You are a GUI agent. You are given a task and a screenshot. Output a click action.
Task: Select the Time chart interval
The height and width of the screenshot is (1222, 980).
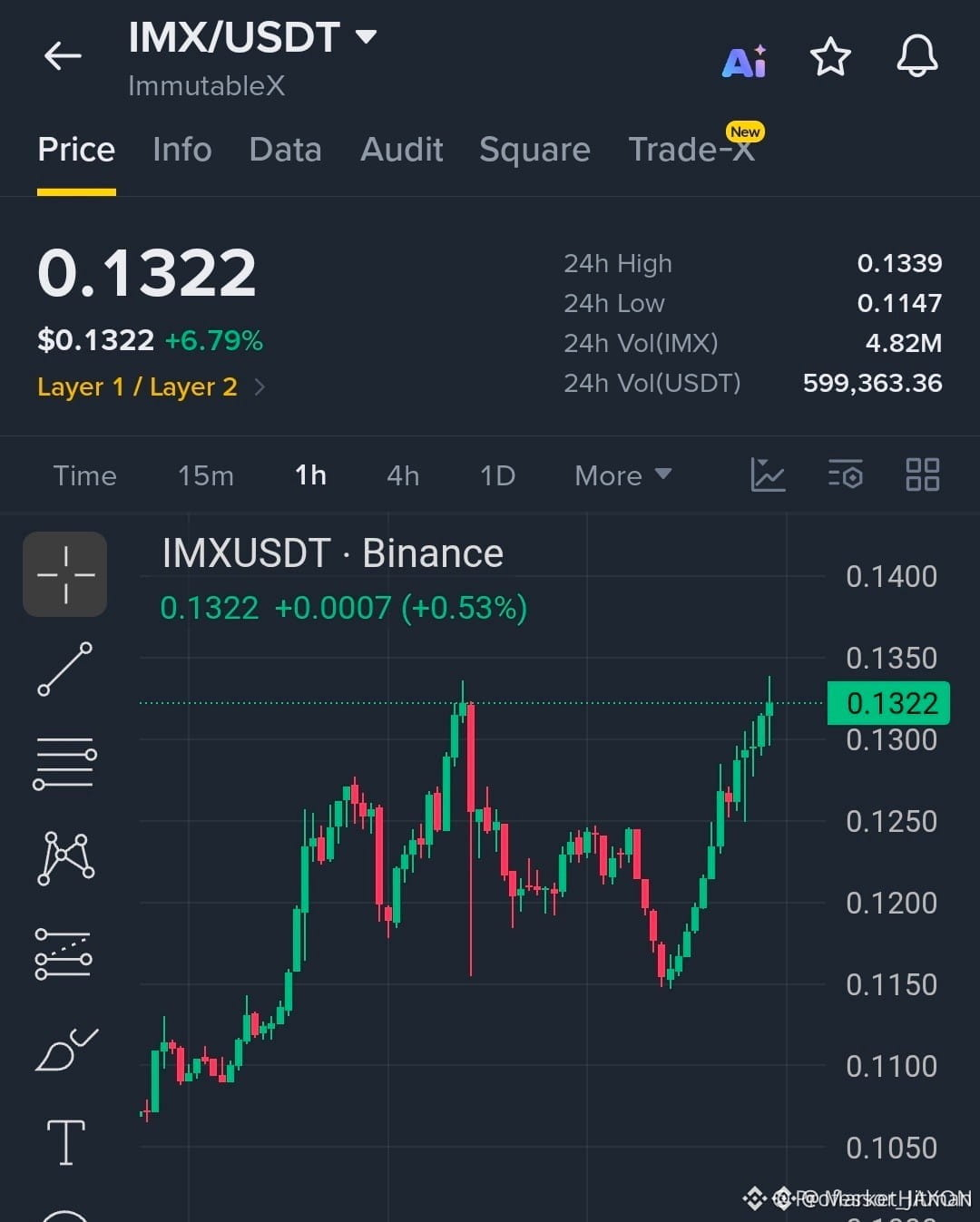[x=84, y=475]
